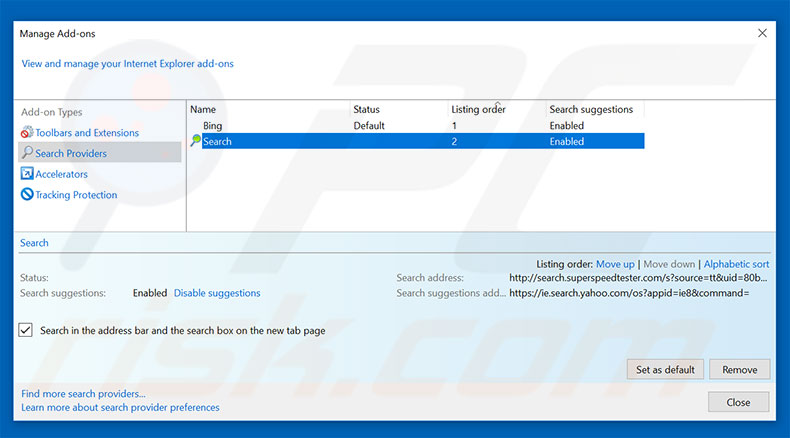Click Move up listing order link
The image size is (790, 438).
615,264
